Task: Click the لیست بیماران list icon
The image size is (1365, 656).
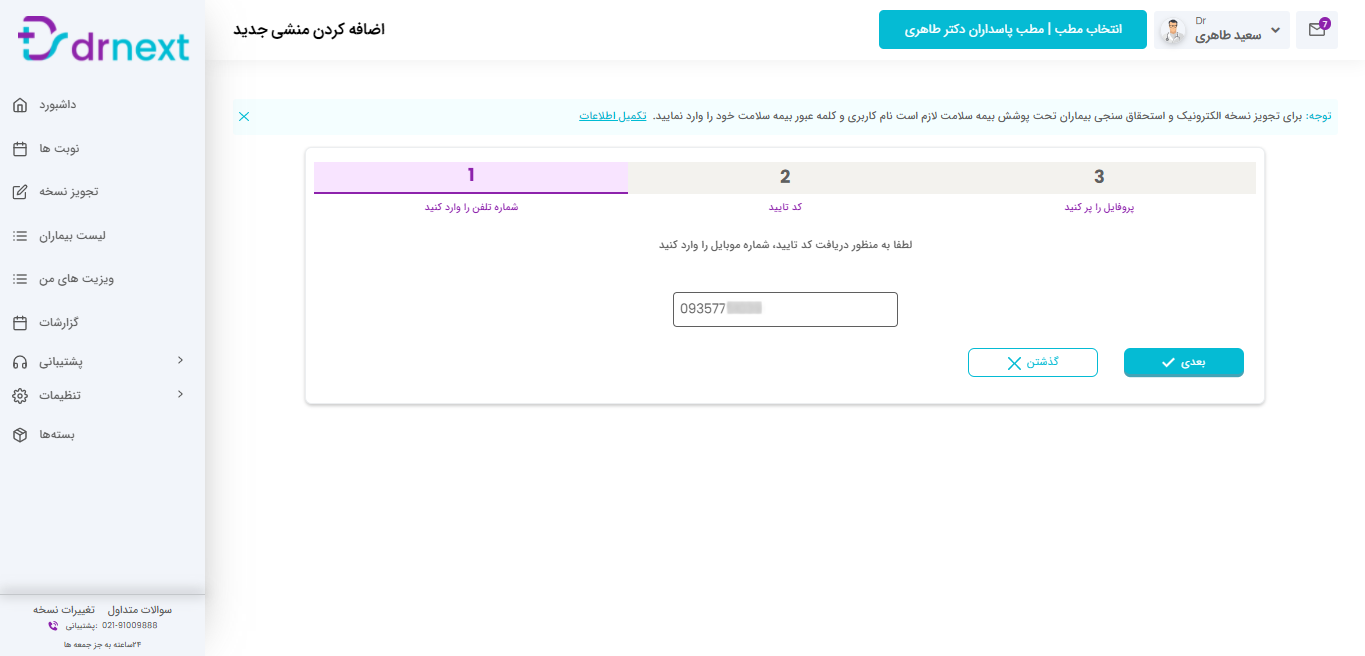Action: 20,236
